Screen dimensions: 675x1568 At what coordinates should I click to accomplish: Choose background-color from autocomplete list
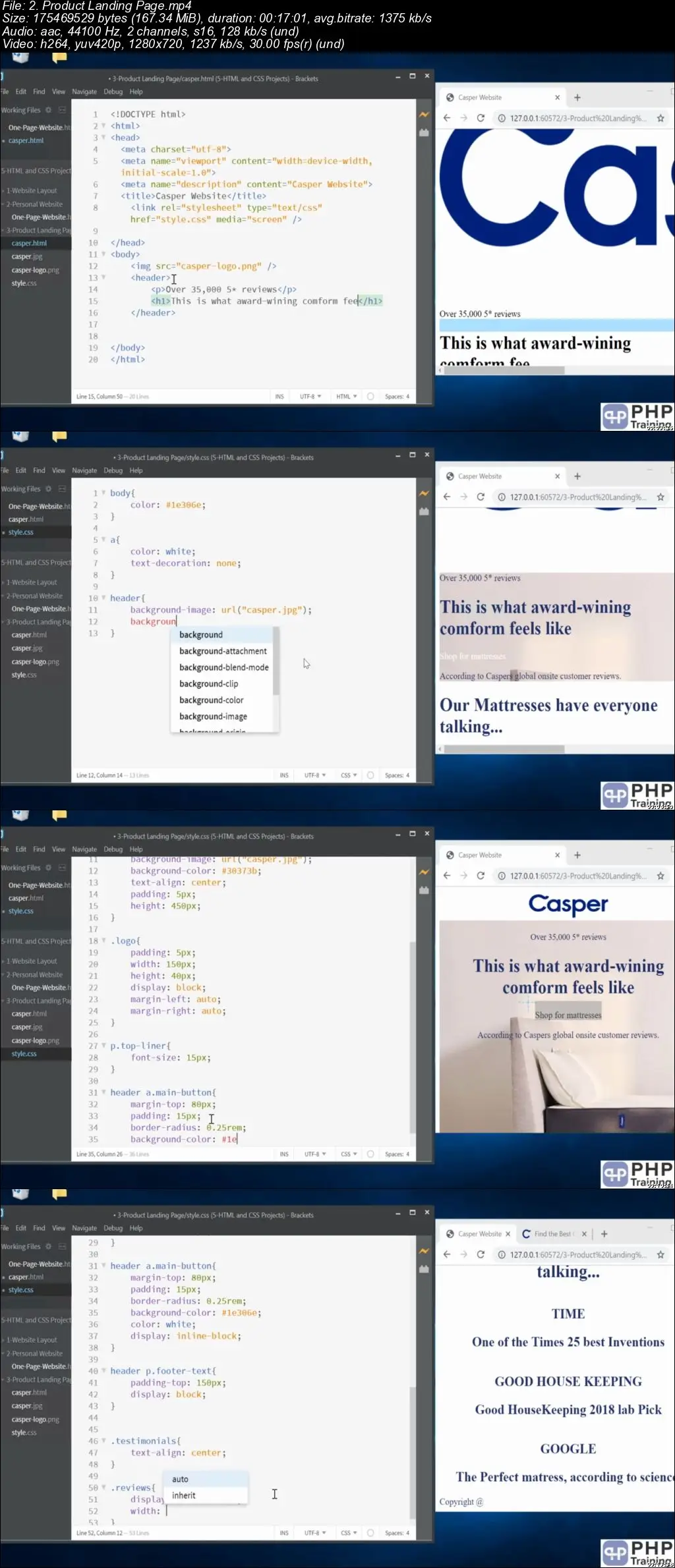[x=222, y=700]
